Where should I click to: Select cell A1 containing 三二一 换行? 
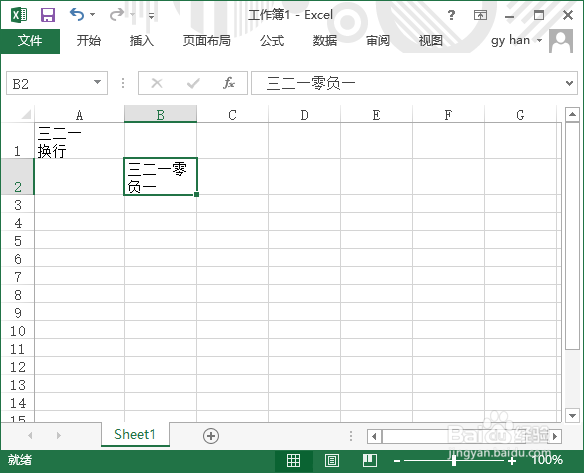79,141
